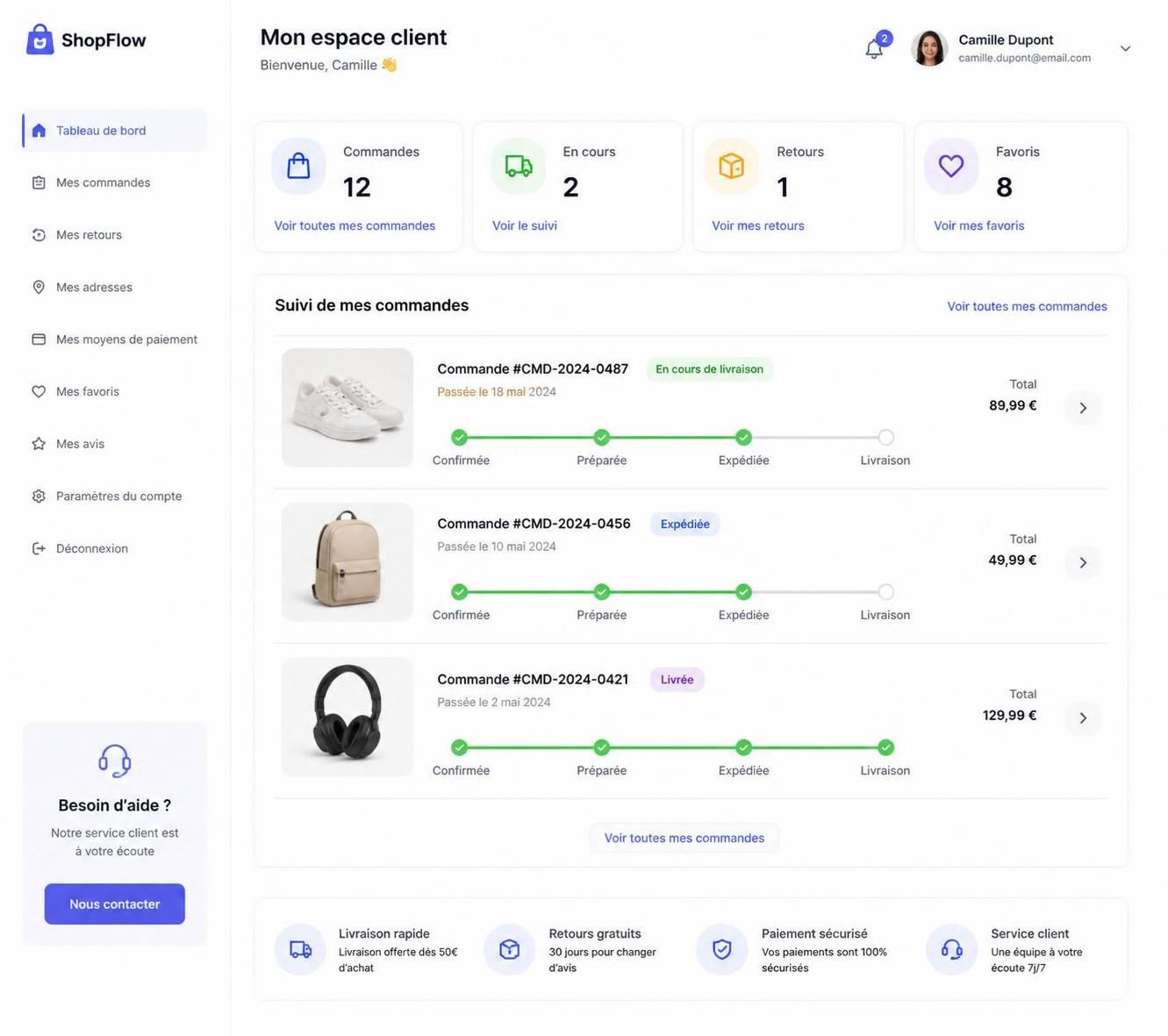Open the black headphones product thumbnail
The height and width of the screenshot is (1036, 1168).
(348, 717)
